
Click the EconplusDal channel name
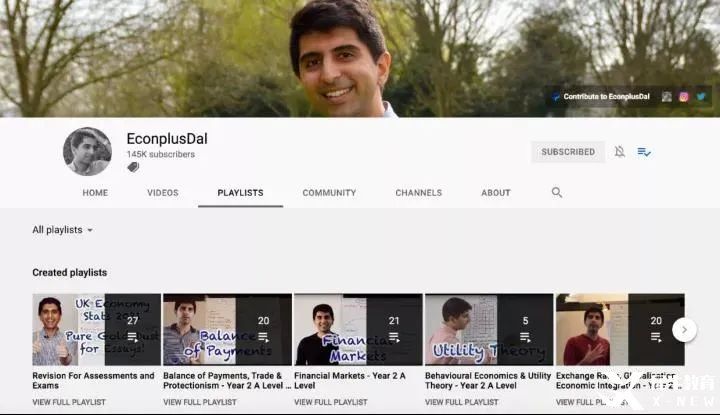coord(167,139)
